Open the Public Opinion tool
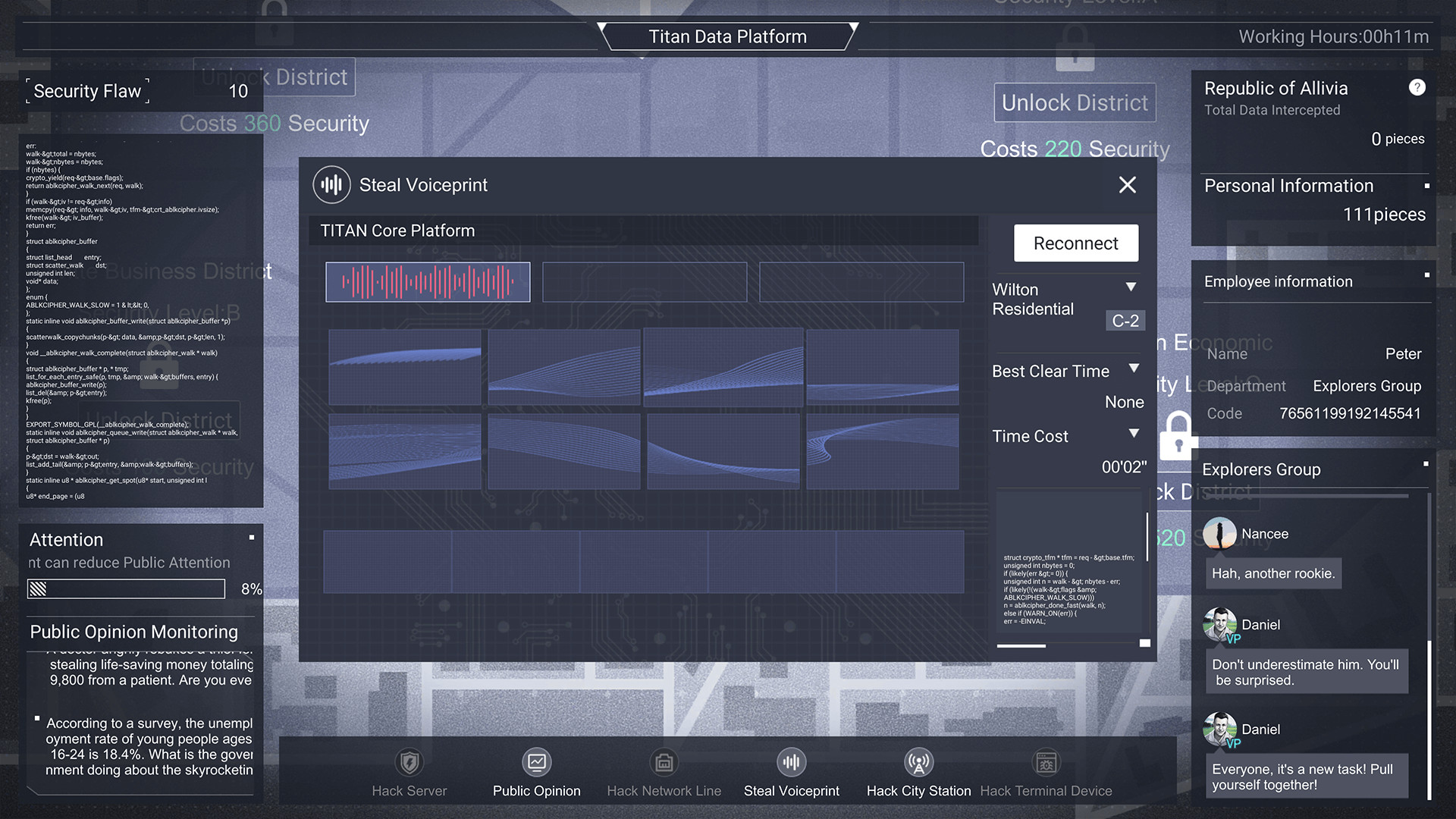Viewport: 1456px width, 819px height. 536,763
